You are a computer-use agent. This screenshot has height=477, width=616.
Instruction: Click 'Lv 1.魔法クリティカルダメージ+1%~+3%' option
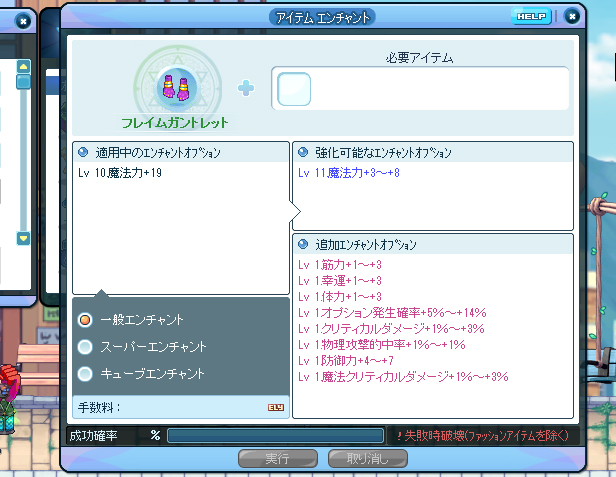coord(403,377)
